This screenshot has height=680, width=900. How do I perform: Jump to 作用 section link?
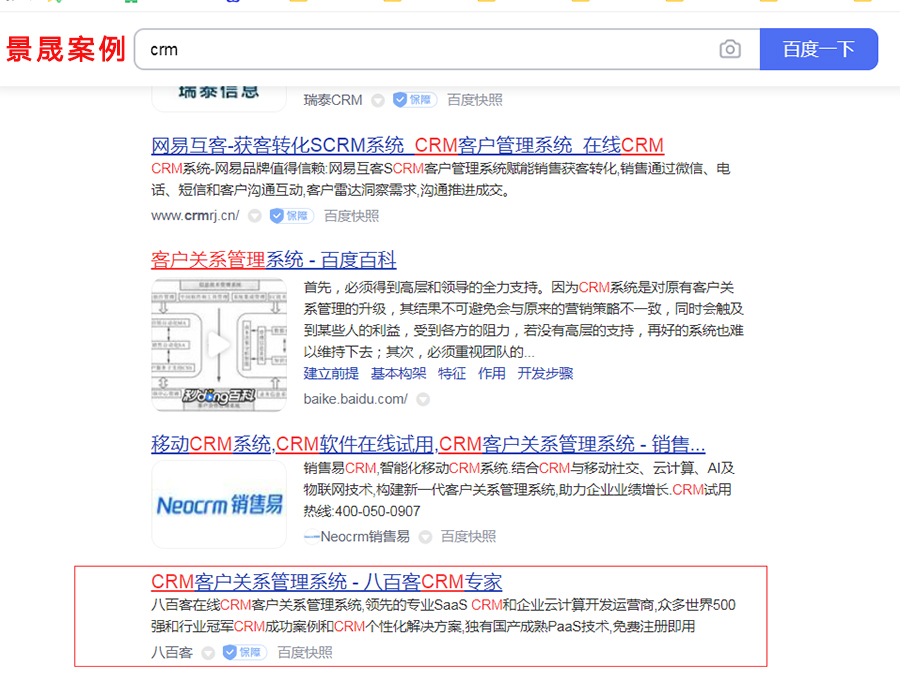pyautogui.click(x=492, y=374)
